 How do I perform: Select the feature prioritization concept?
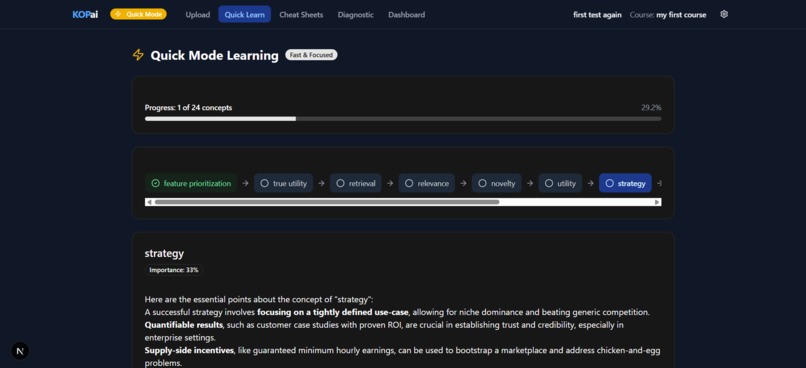(191, 183)
